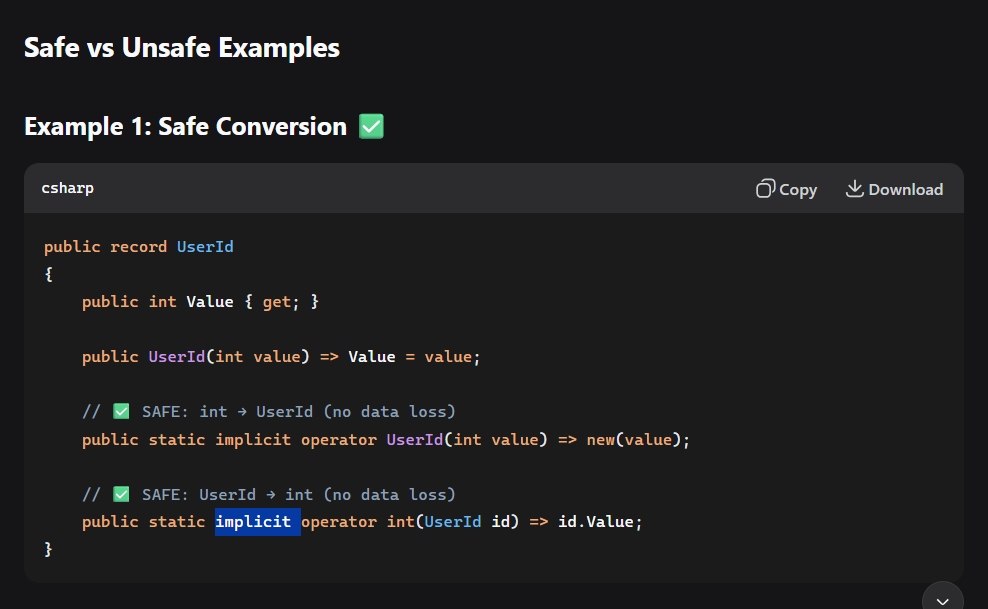Click the 'get;' accessor in Value property

(279, 301)
